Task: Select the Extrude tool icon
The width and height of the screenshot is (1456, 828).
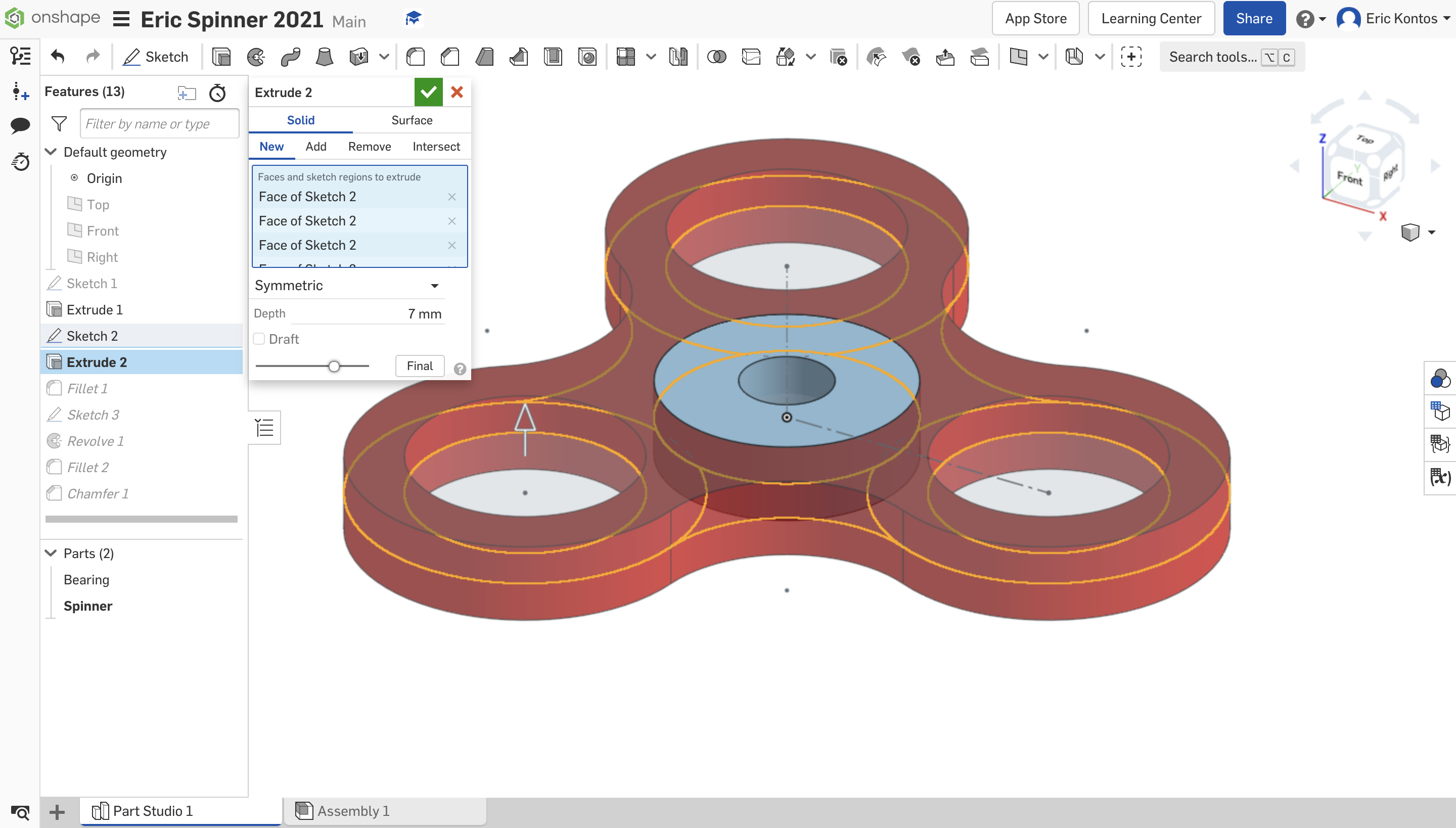Action: 221,57
